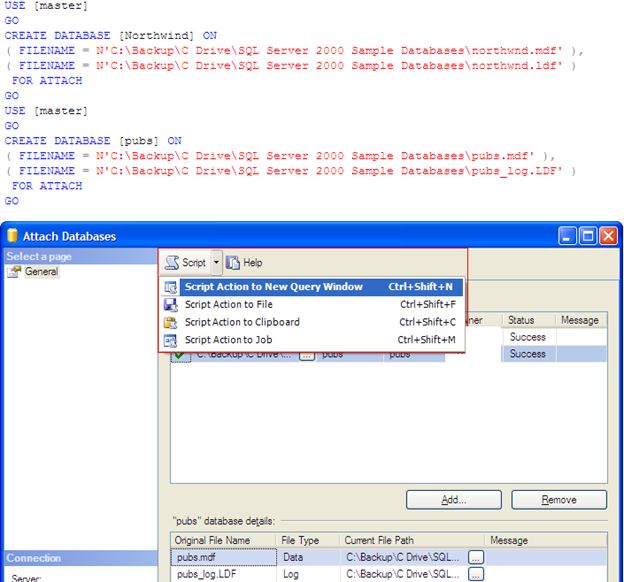Select the first Success status cell
The image size is (624, 582).
528,337
